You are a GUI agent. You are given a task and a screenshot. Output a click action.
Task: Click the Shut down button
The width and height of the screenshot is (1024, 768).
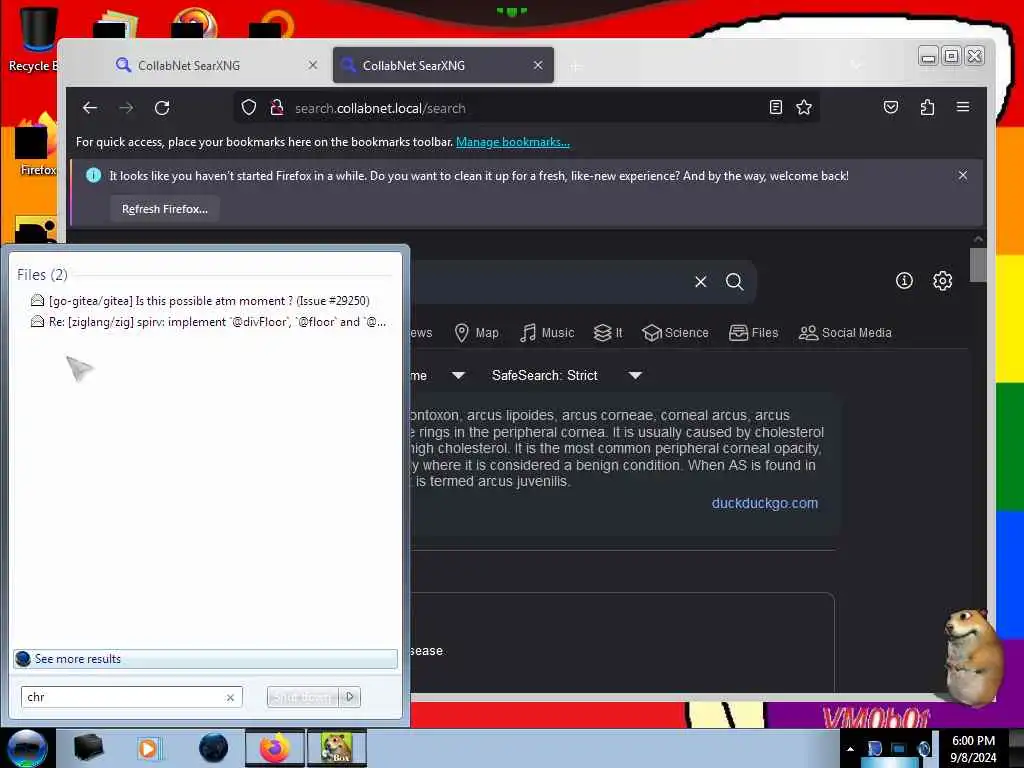tap(304, 697)
